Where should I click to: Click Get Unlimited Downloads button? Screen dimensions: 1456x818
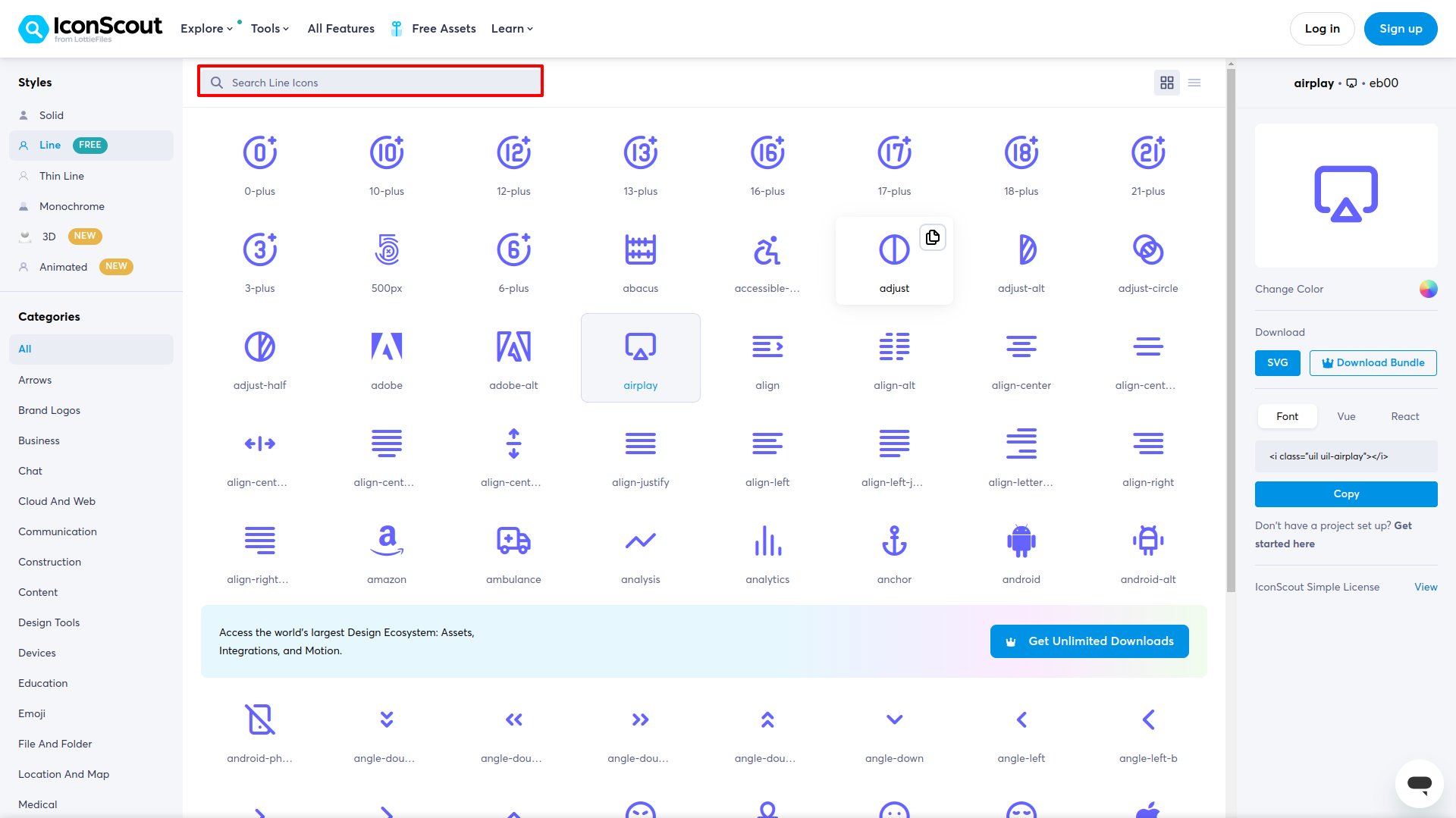pos(1089,641)
